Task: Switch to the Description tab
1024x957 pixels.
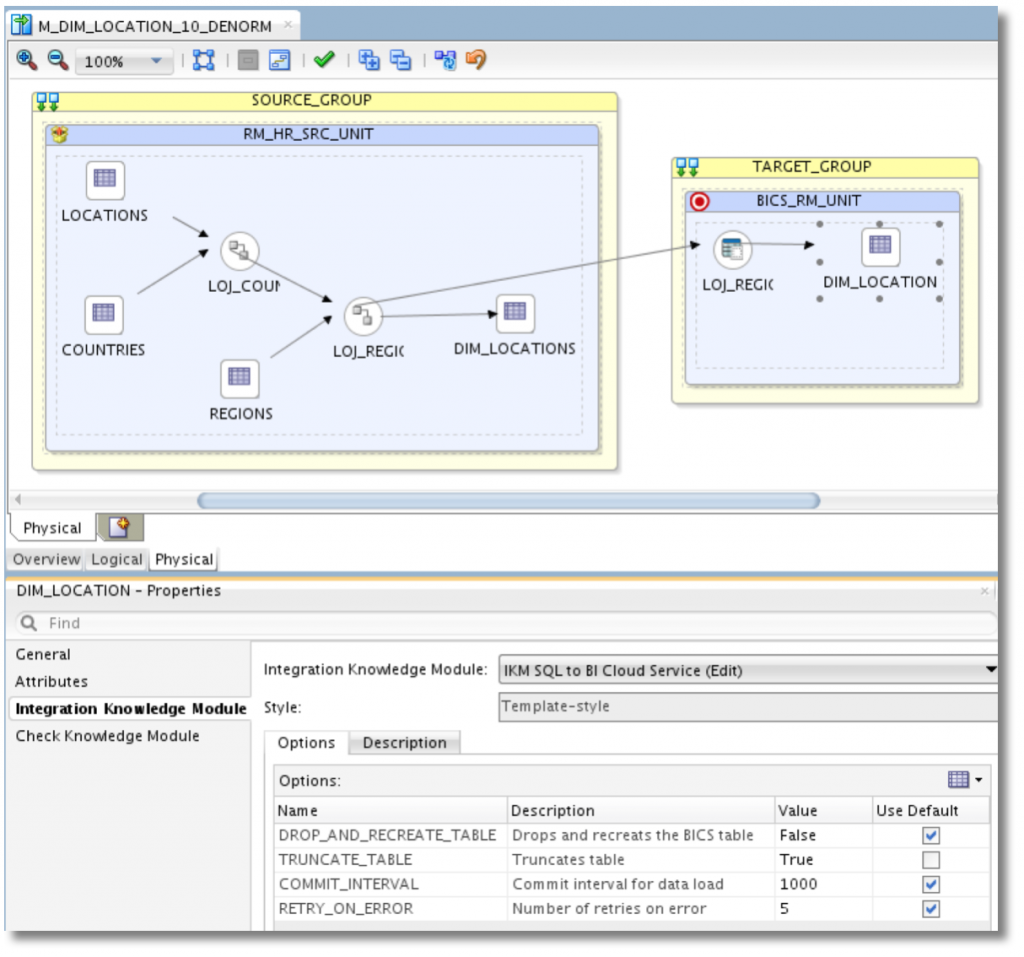Action: (404, 743)
